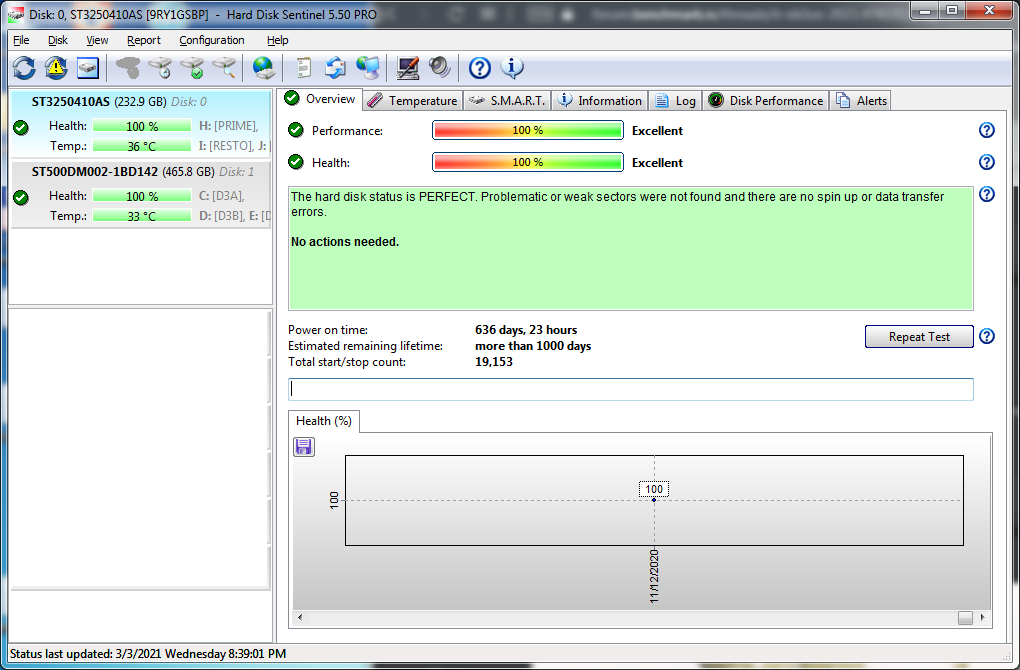
Task: Click the Health 100 % gradient bar
Action: (528, 162)
